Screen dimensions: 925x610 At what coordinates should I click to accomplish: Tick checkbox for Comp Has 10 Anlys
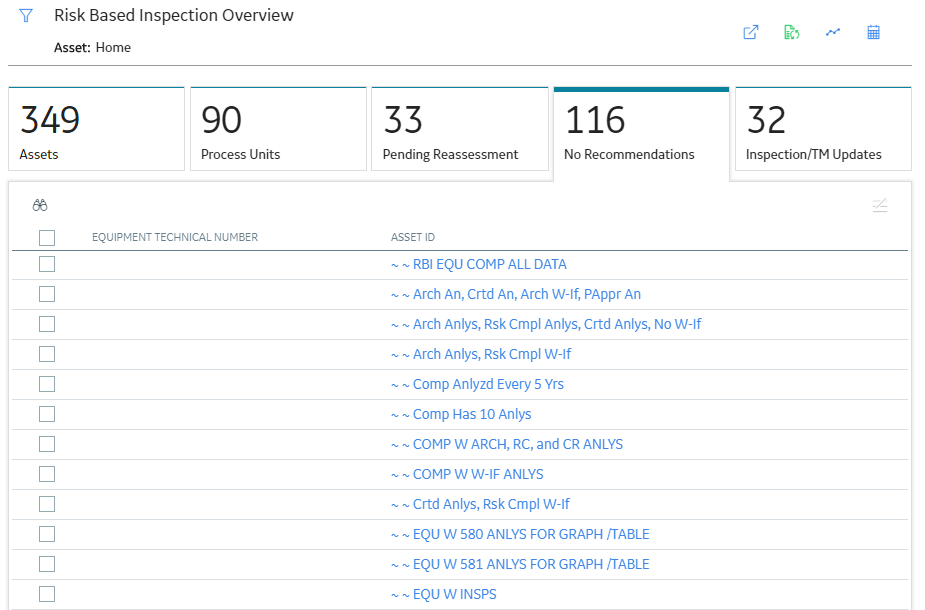point(47,414)
